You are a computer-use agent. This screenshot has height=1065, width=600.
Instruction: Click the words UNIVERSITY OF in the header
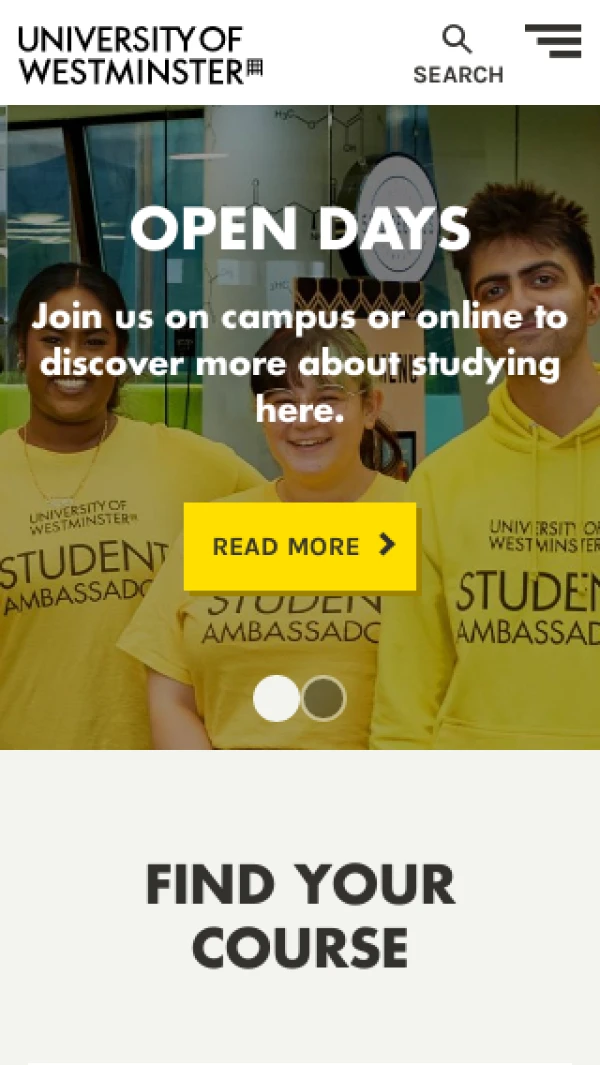click(x=130, y=39)
